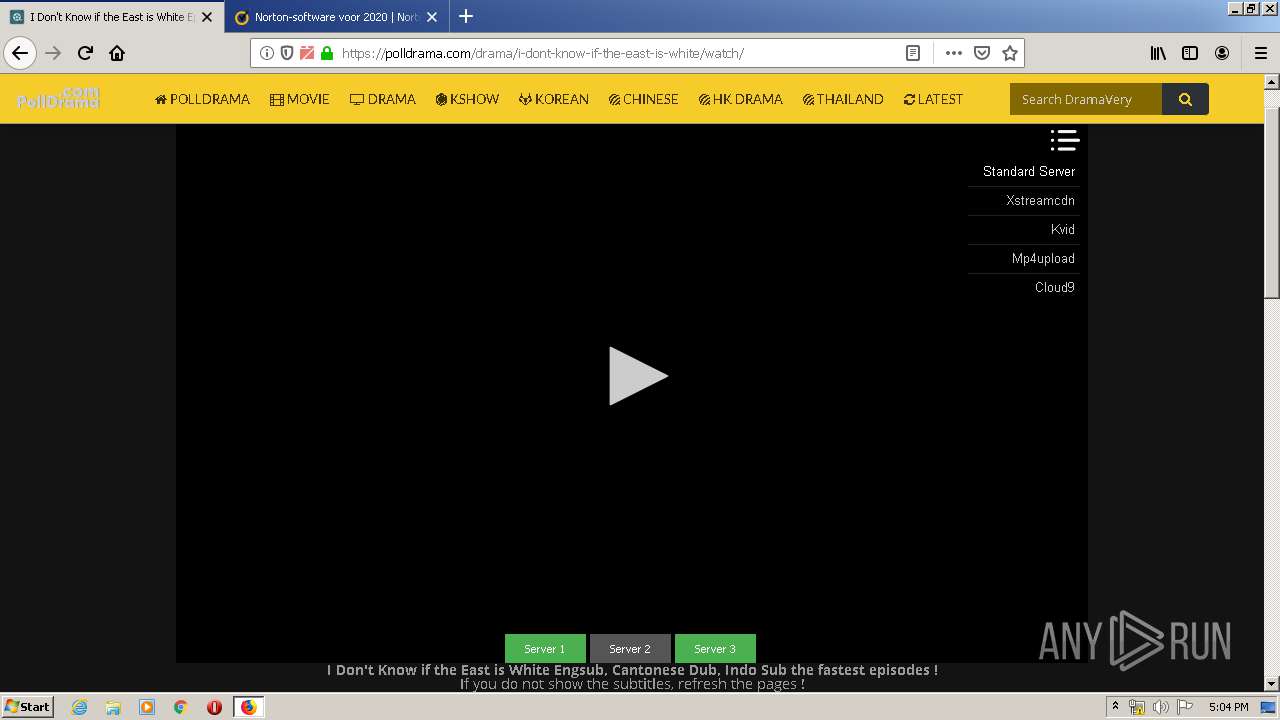Open the MOVIE menu item
This screenshot has width=1280, height=720.
pos(300,99)
